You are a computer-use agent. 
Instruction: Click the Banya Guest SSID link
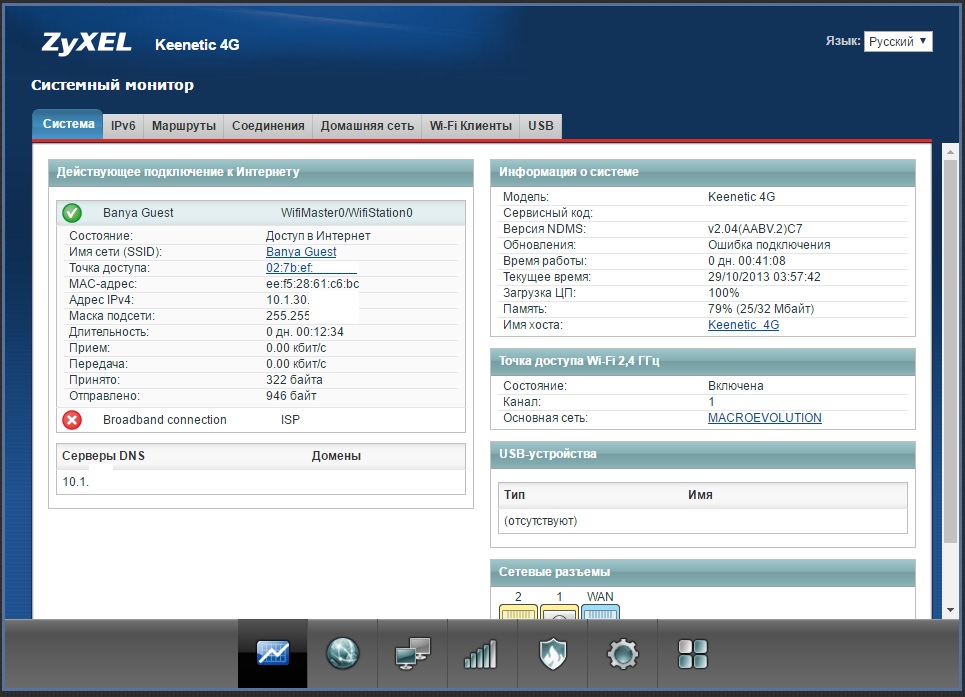(301, 252)
